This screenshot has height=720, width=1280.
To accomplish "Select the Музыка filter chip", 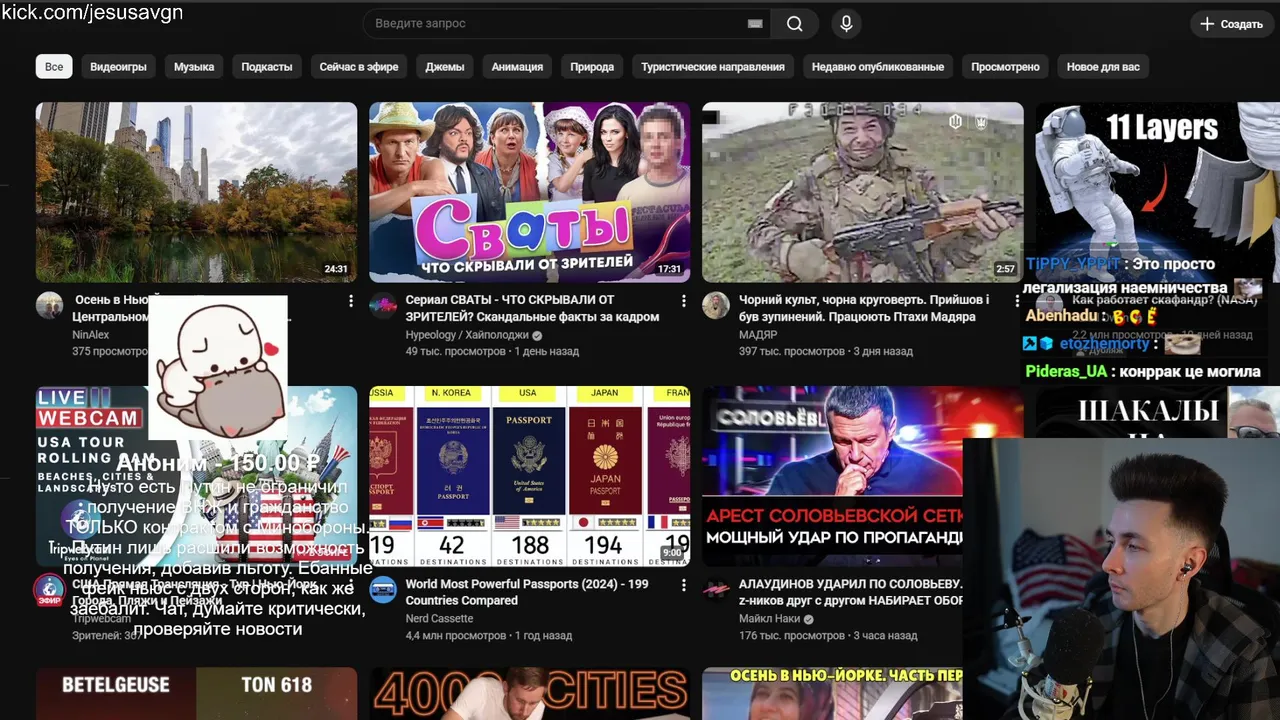I will tap(194, 67).
